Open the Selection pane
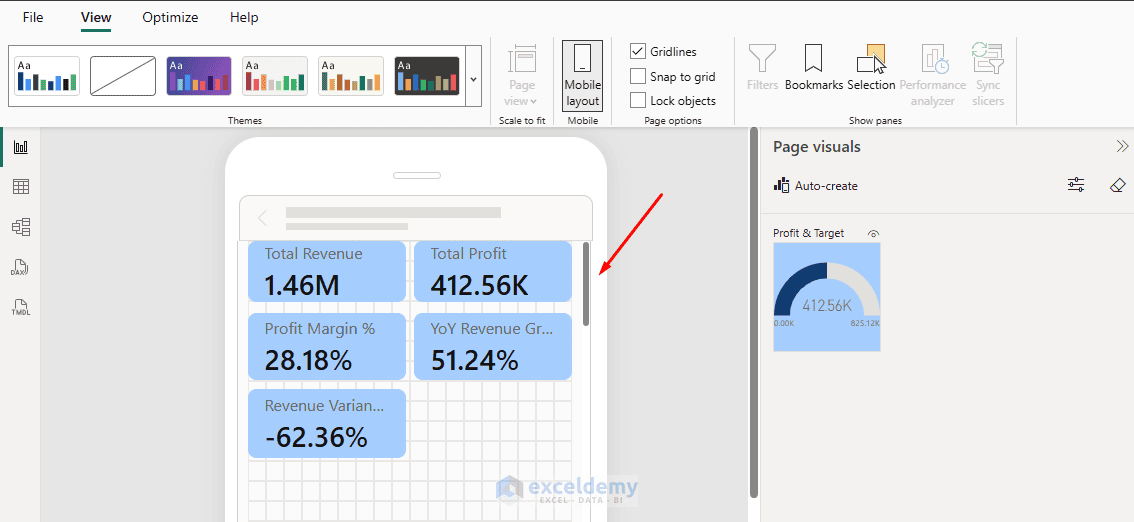The width and height of the screenshot is (1134, 522). point(871,67)
